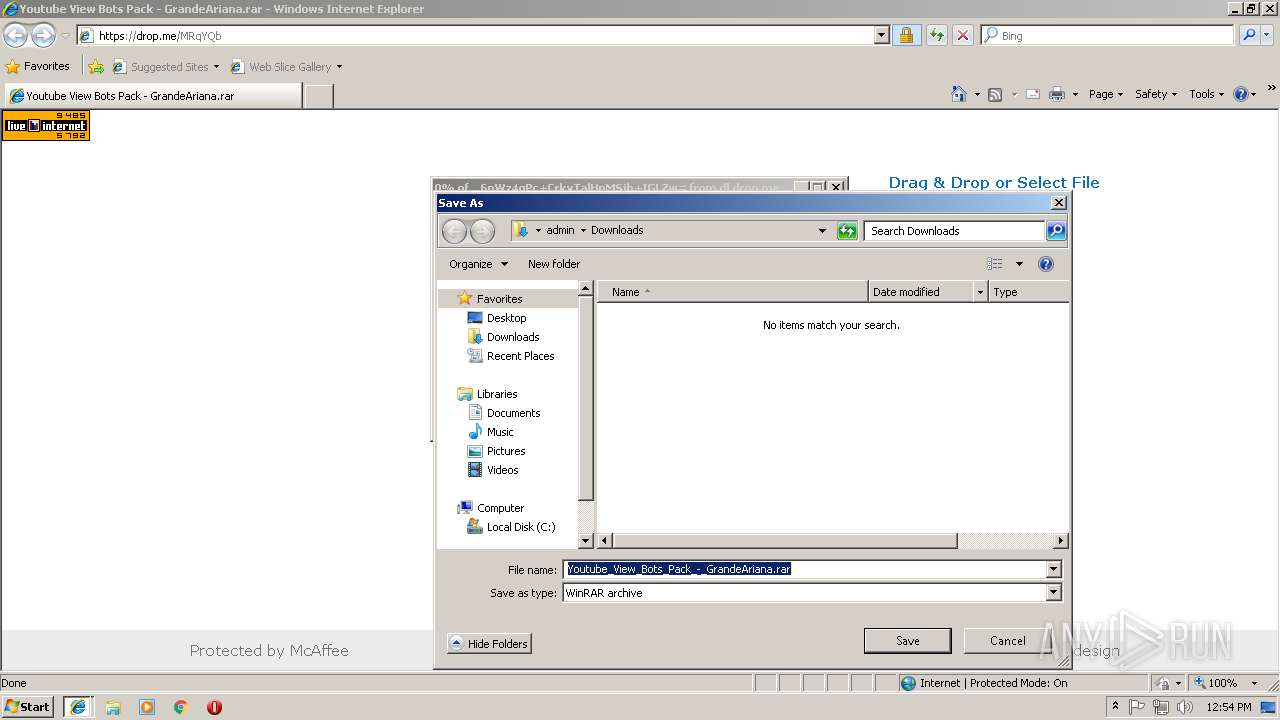Screen dimensions: 1280x720
Task: Click the Cancel button
Action: (1007, 641)
